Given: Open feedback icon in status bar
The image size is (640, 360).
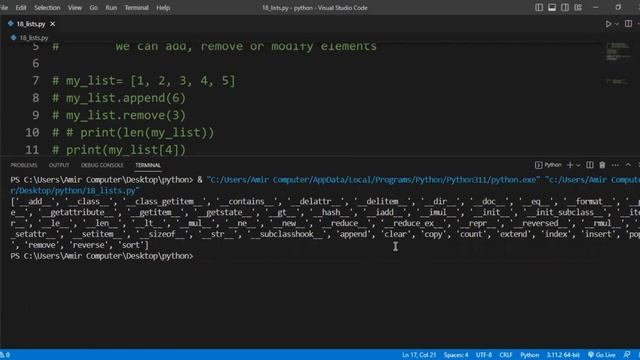Looking at the screenshot, I should point(627,355).
